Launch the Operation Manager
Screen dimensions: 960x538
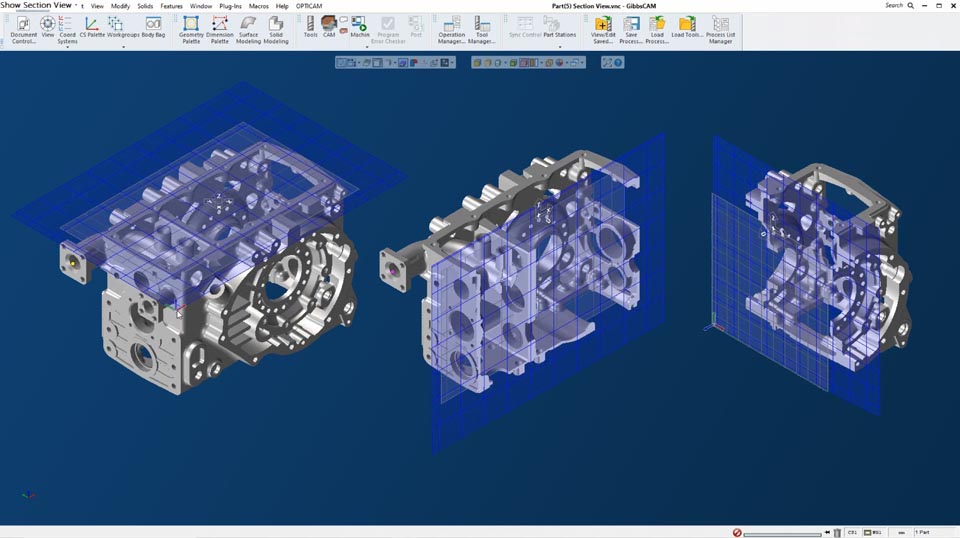pos(451,28)
